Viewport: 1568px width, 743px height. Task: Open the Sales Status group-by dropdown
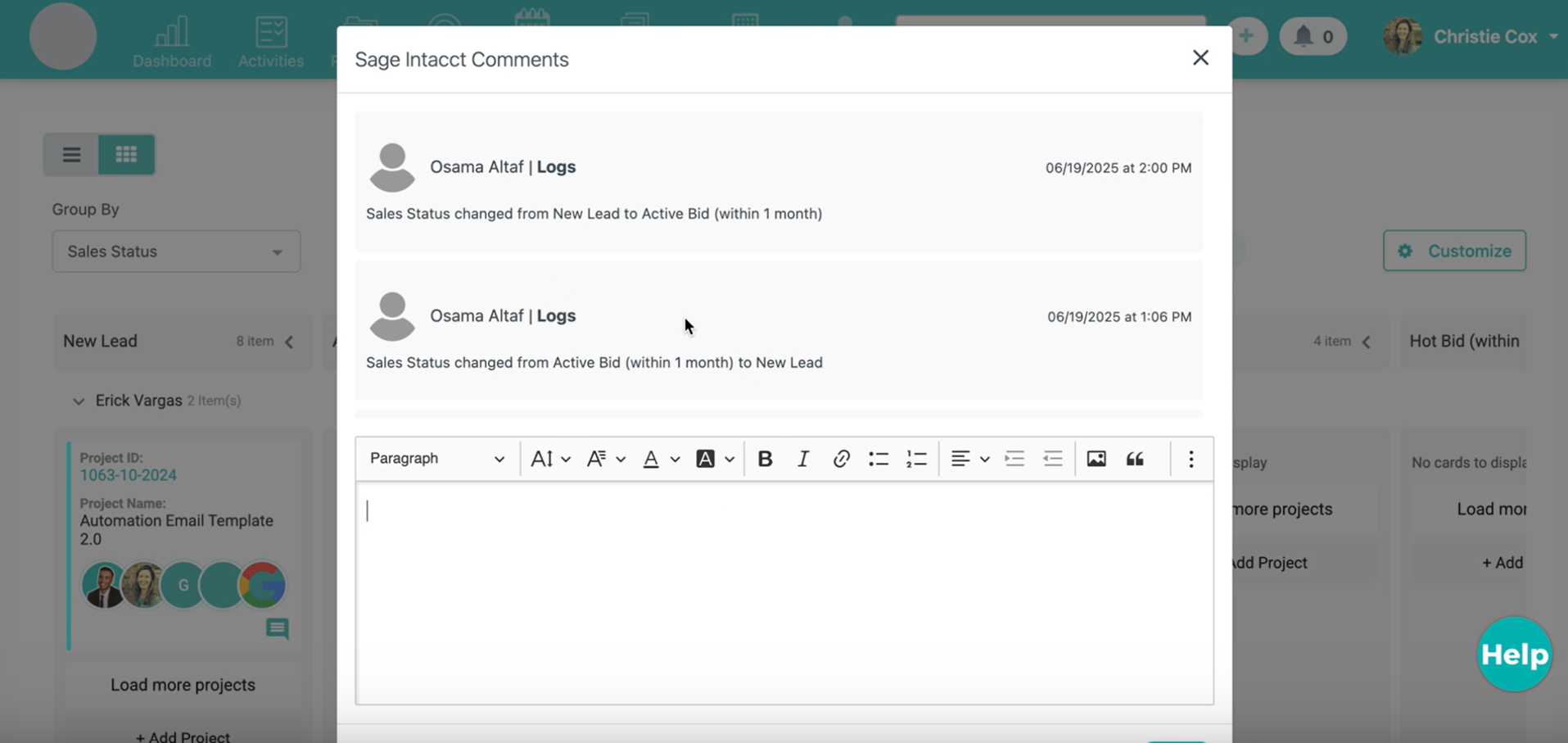pos(176,251)
